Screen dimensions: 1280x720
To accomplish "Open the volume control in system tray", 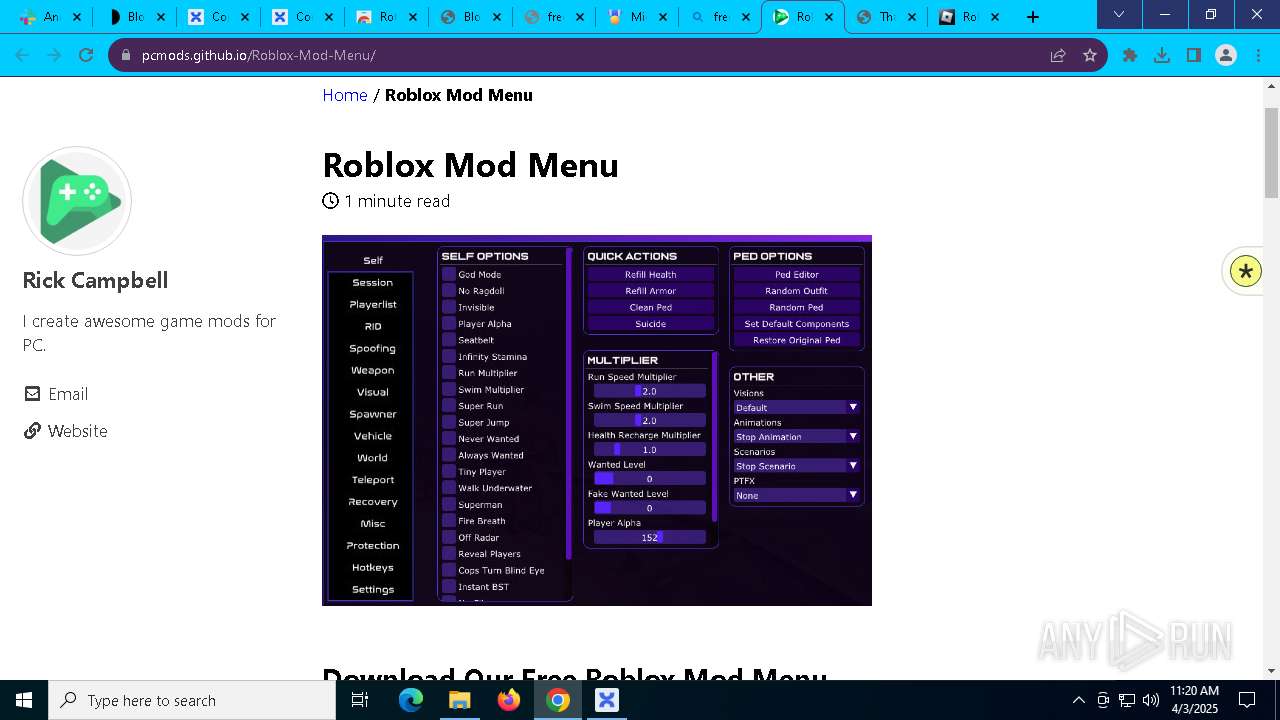I will 1151,700.
